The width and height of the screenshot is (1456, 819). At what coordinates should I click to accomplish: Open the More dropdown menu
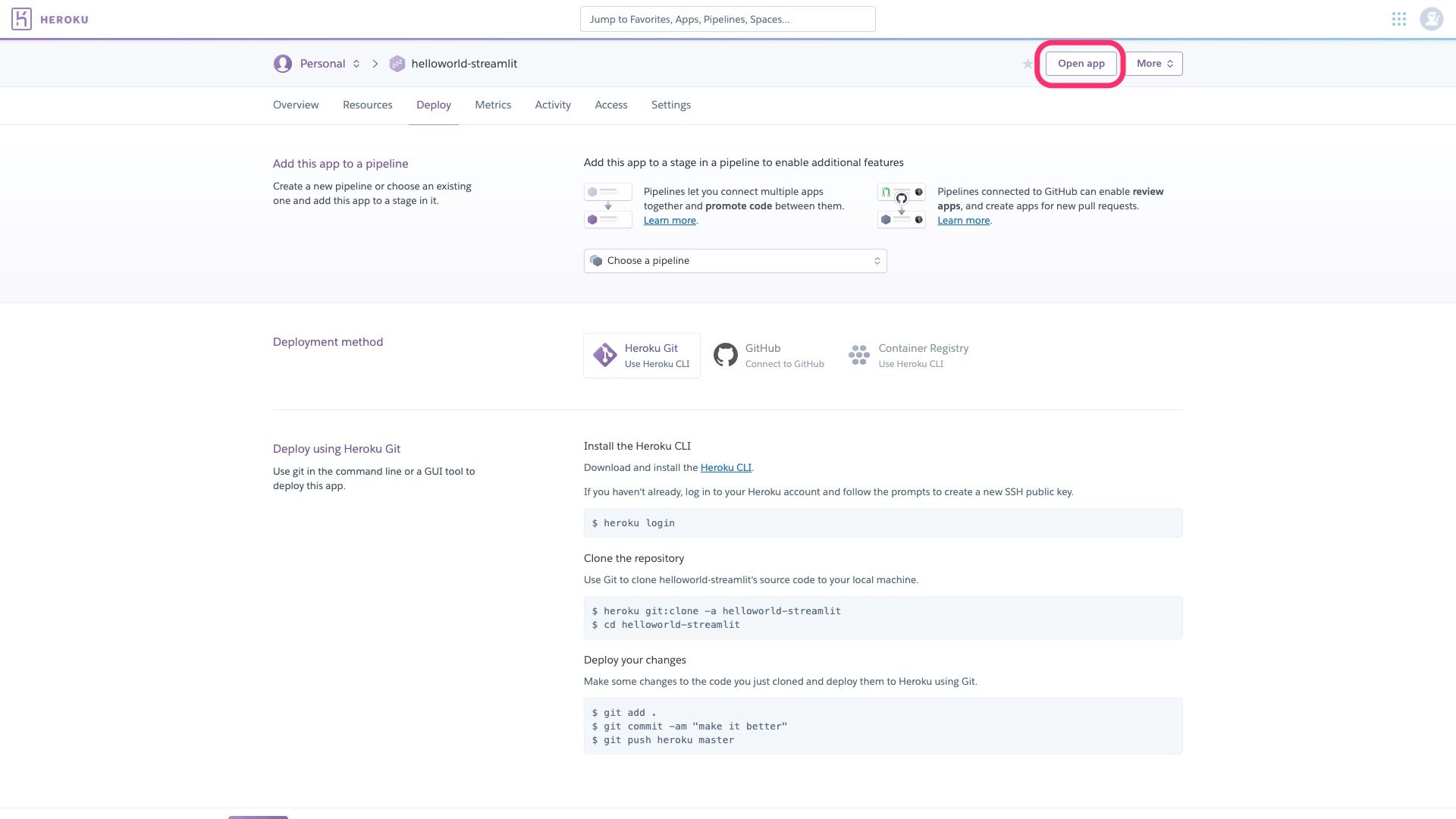click(x=1153, y=64)
